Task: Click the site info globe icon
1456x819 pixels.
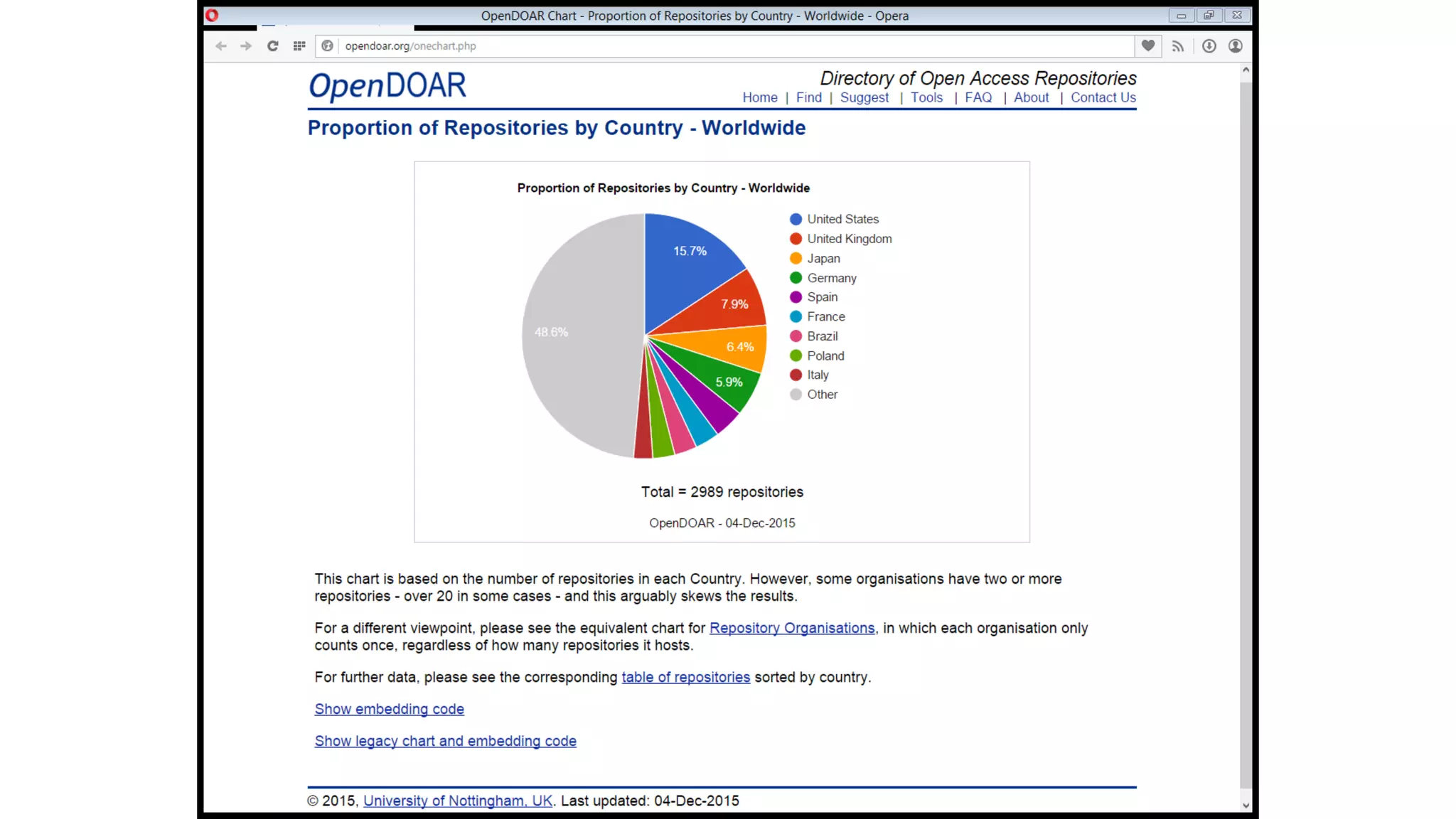Action: pyautogui.click(x=327, y=46)
